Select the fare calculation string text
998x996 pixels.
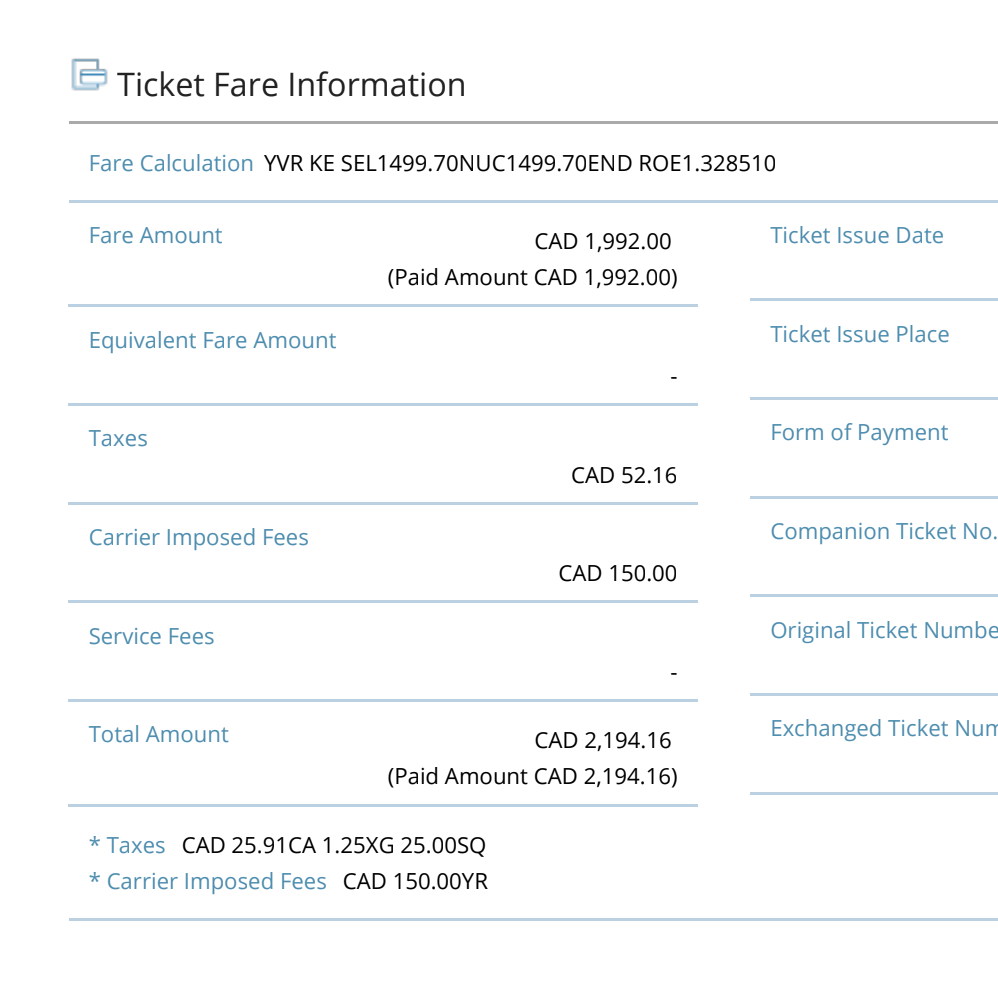tap(520, 163)
